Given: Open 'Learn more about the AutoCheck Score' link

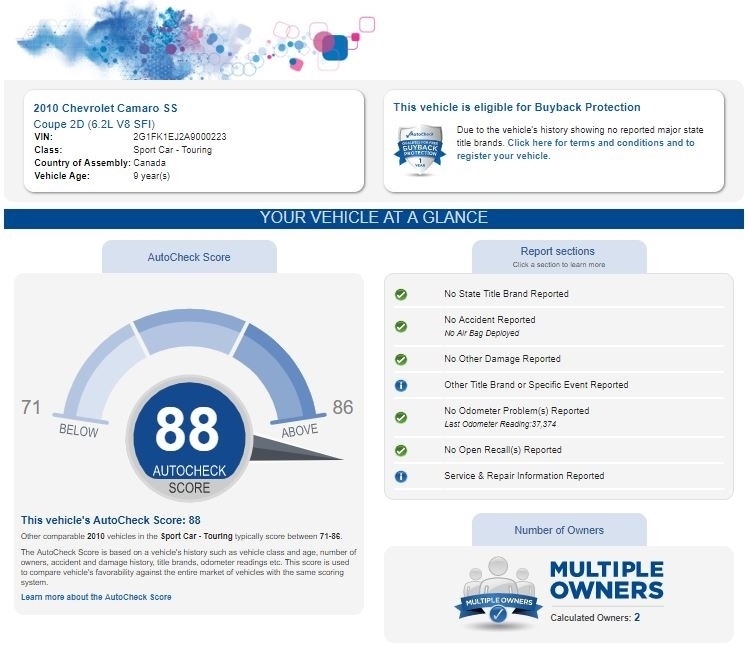Looking at the screenshot, I should (96, 597).
